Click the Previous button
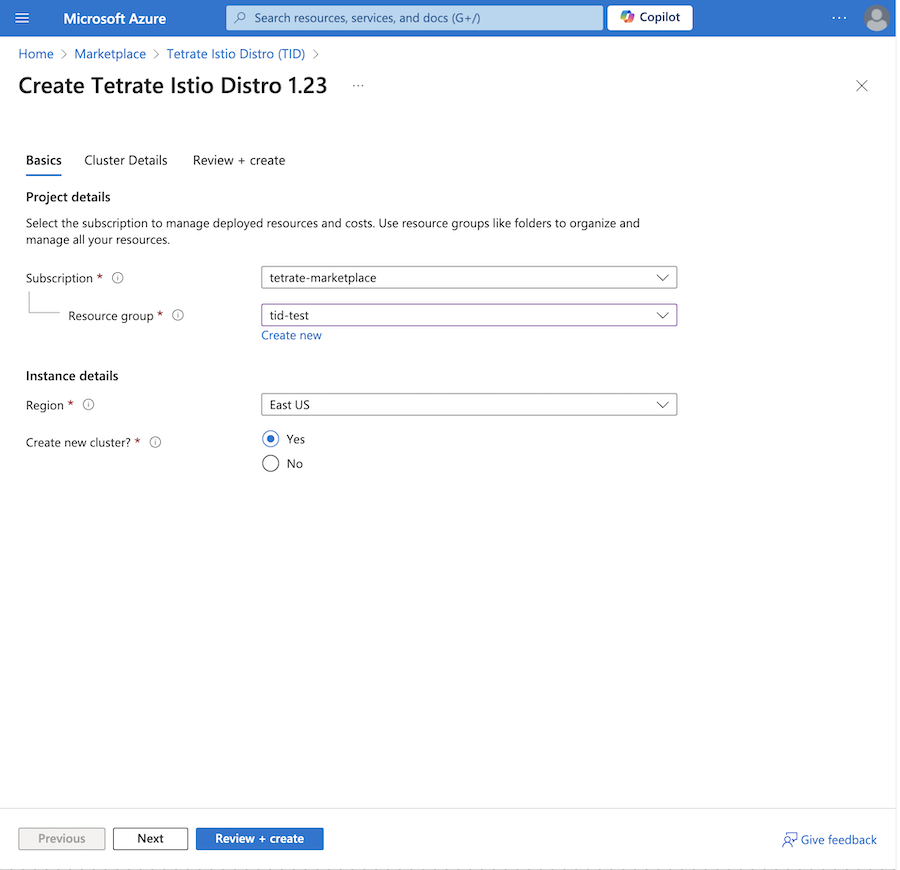Viewport: 900px width, 870px height. (61, 838)
